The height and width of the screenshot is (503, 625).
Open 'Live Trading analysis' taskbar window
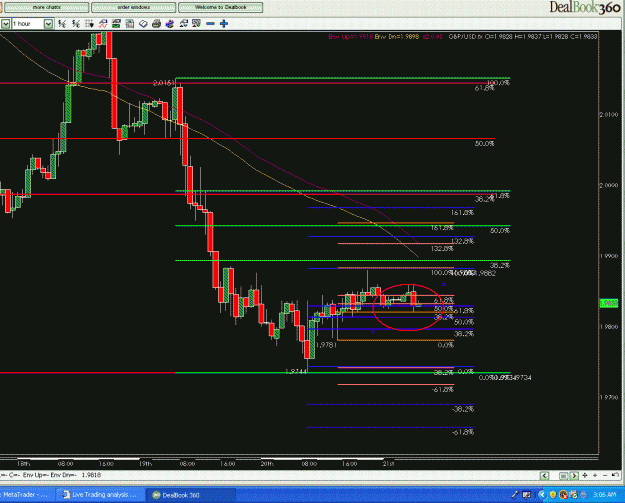pyautogui.click(x=100, y=495)
